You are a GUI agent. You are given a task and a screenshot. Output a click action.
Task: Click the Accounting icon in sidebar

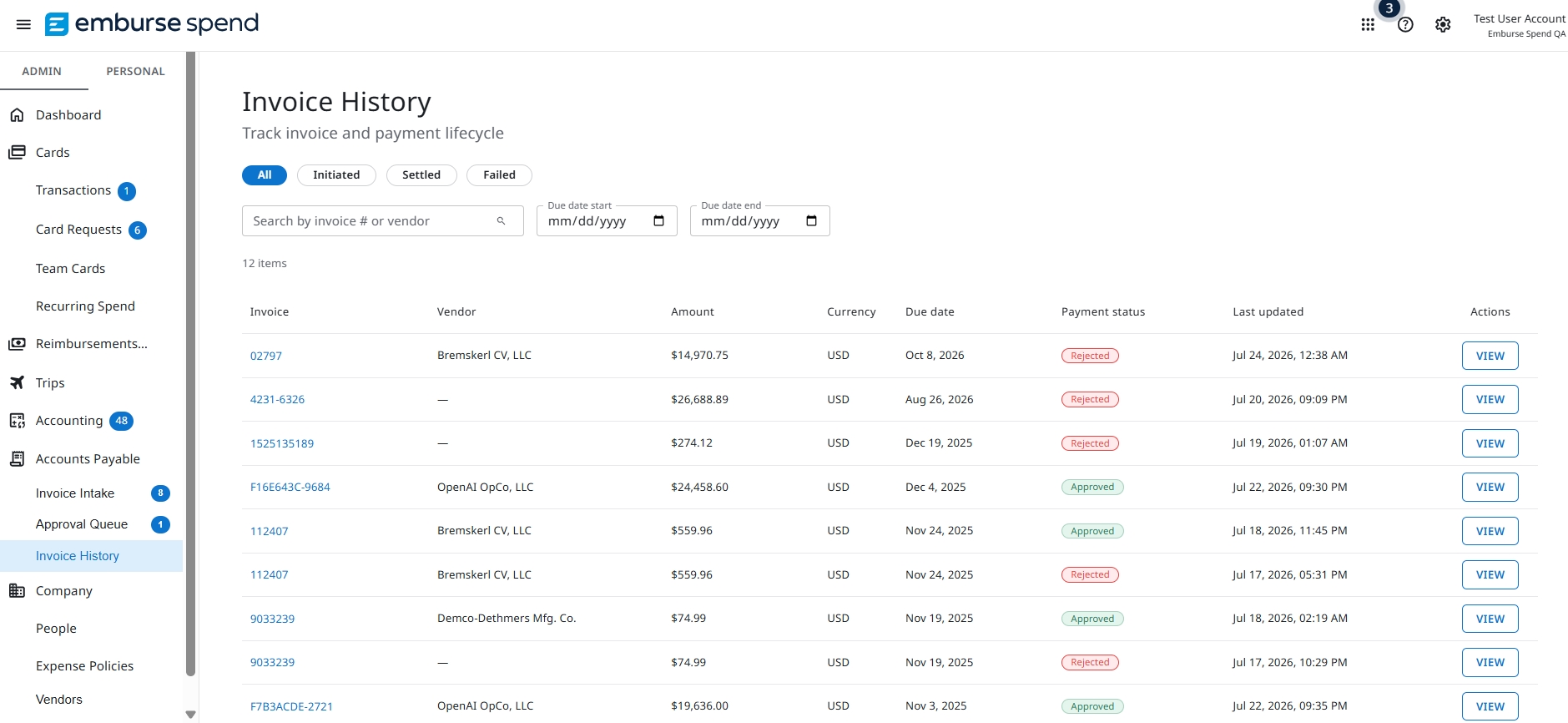tap(17, 421)
